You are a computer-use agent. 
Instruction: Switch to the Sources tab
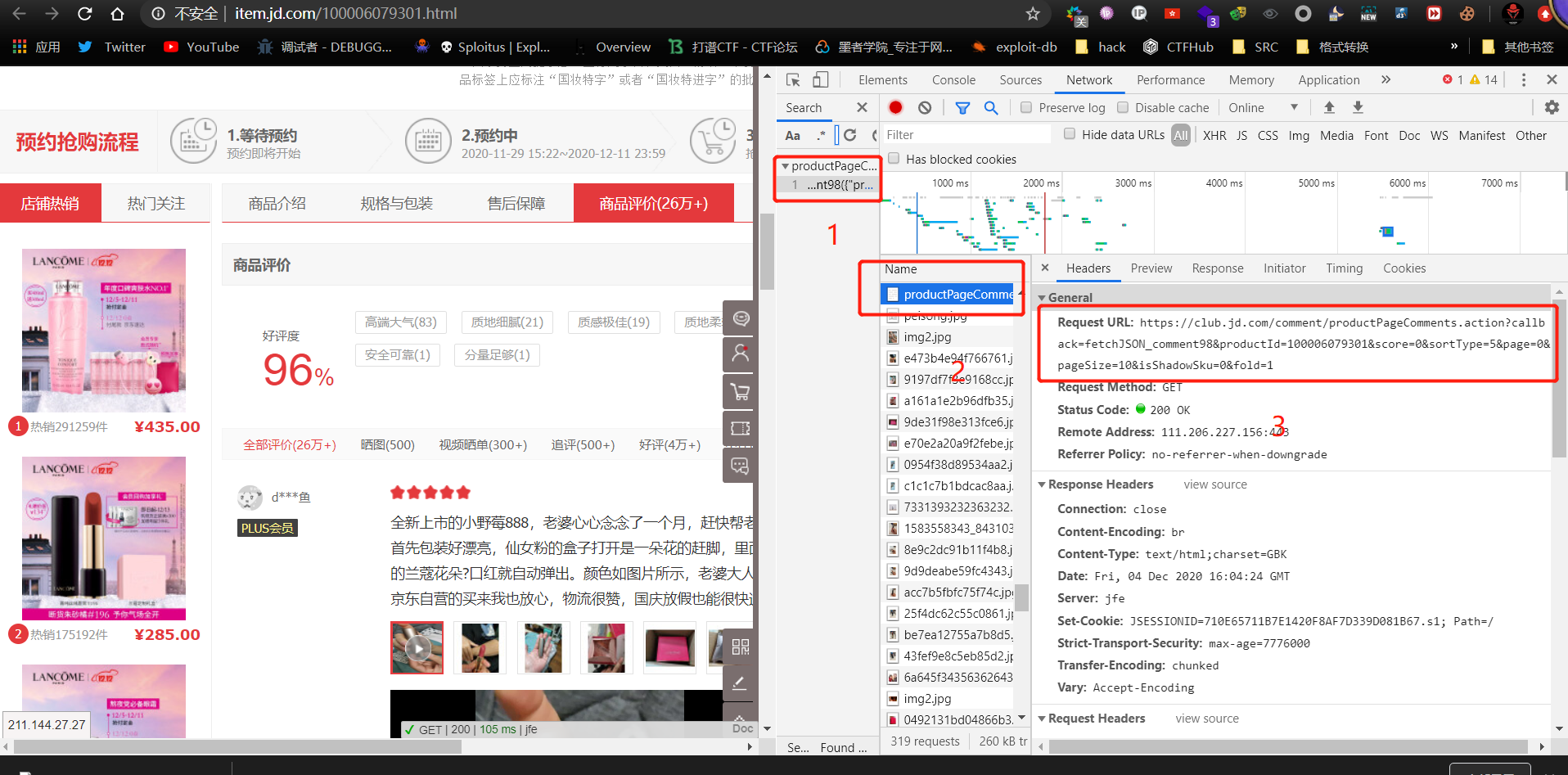point(1021,80)
